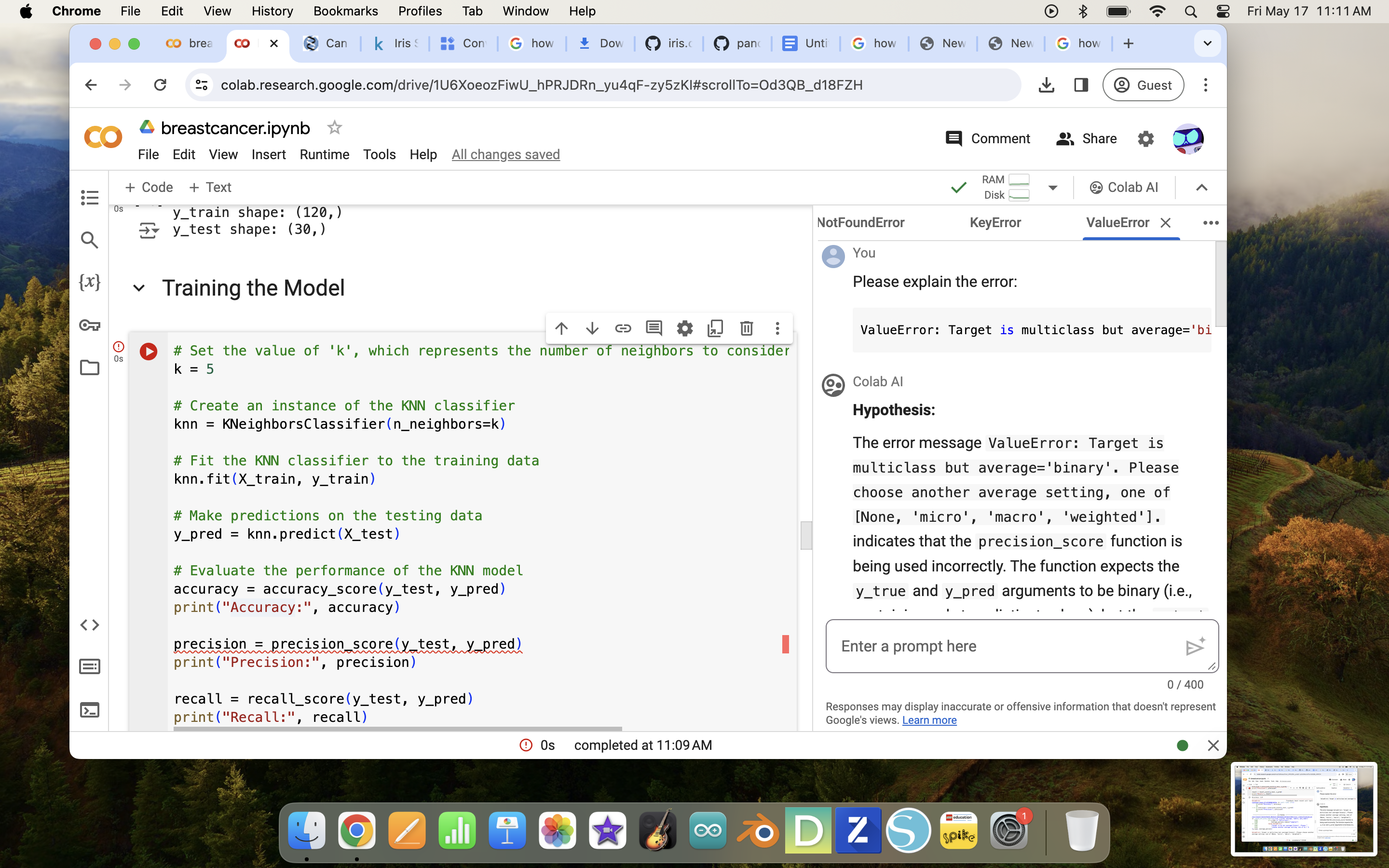Send the Colab AI prompt
Screen dimensions: 1389x868
[x=1195, y=646]
